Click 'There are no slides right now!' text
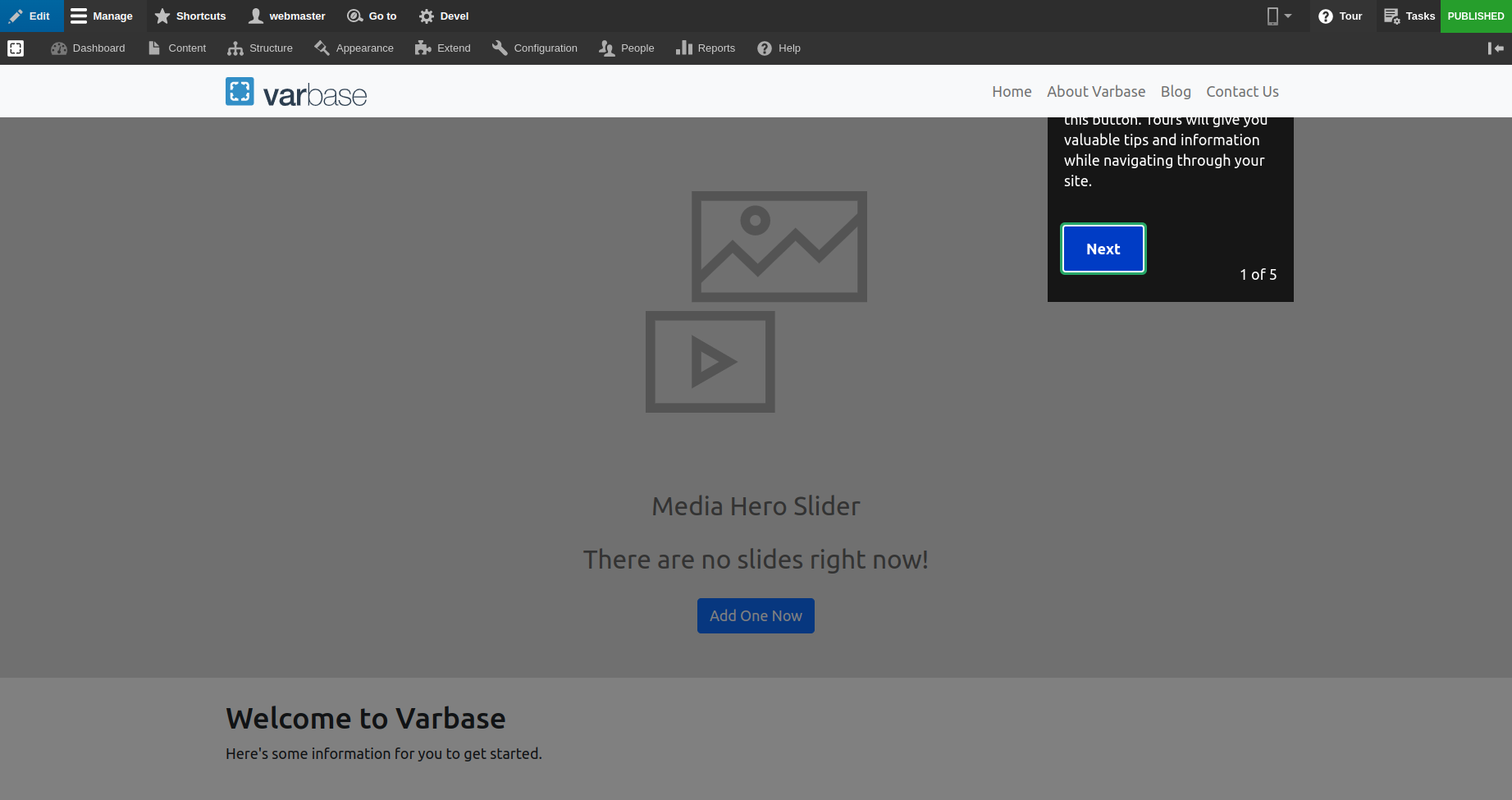The height and width of the screenshot is (800, 1512). (756, 560)
